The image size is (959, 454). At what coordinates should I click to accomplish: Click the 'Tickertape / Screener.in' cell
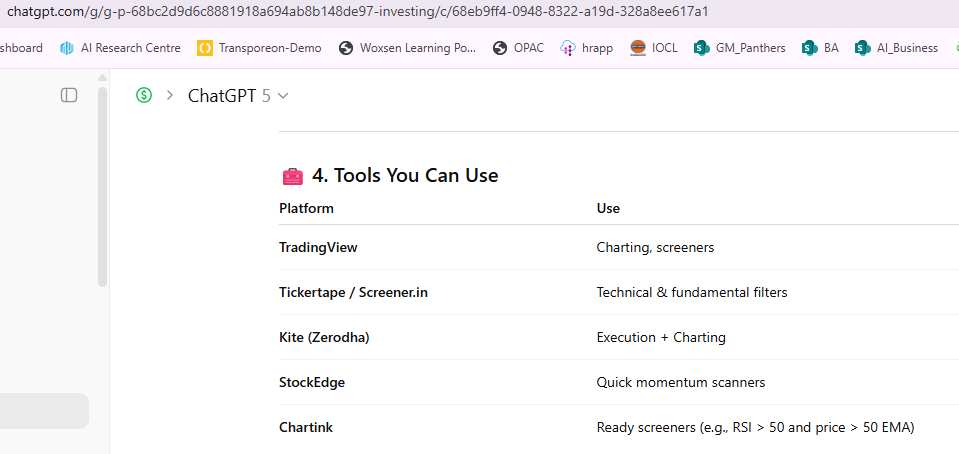(x=353, y=292)
